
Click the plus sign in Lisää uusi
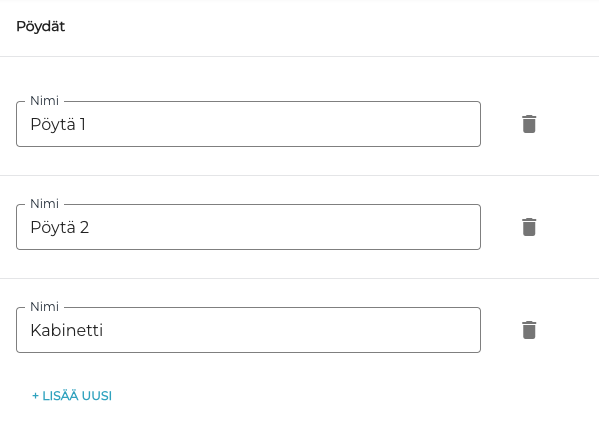36,396
